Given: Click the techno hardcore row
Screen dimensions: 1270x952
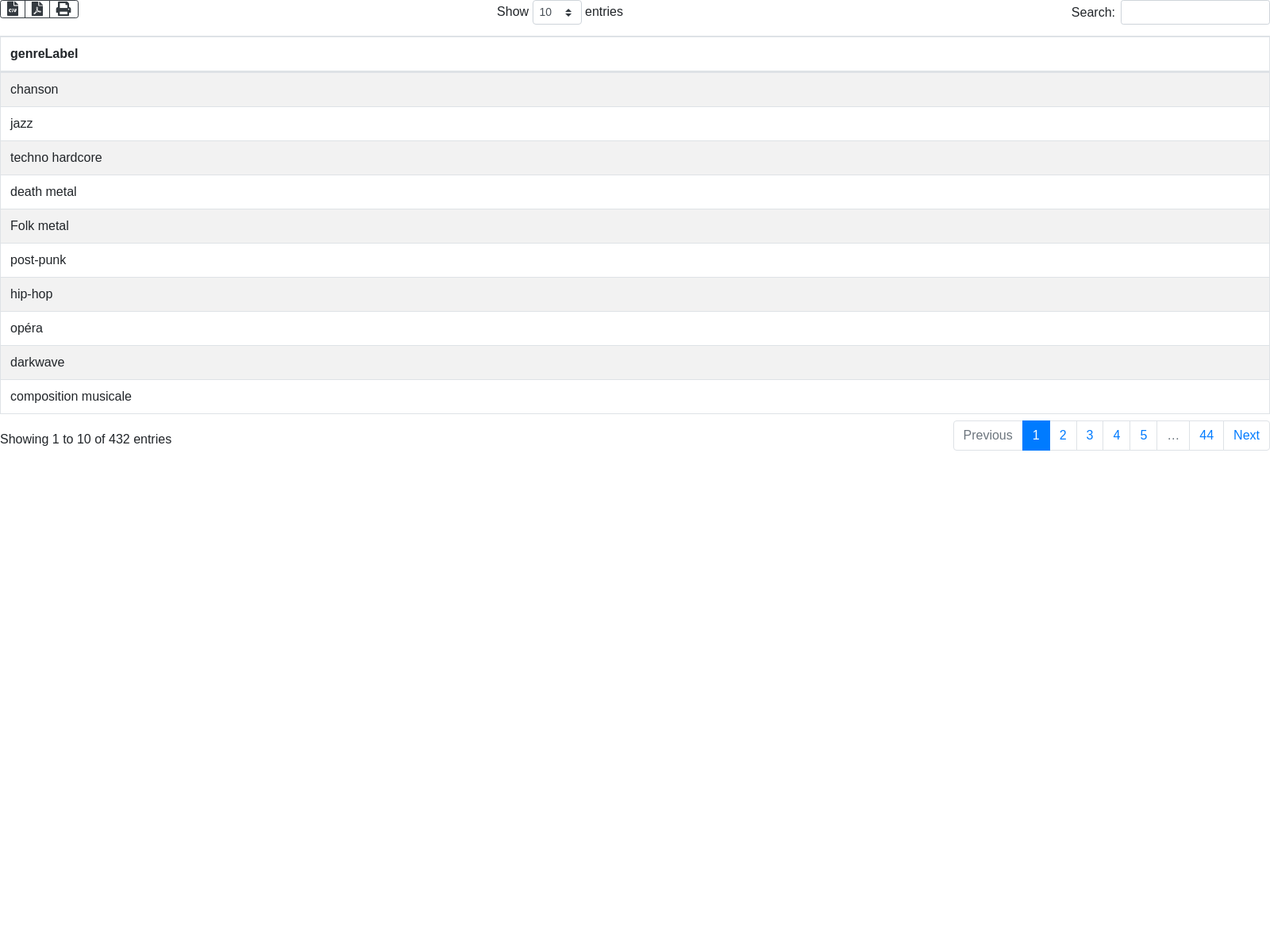Looking at the screenshot, I should tap(56, 158).
